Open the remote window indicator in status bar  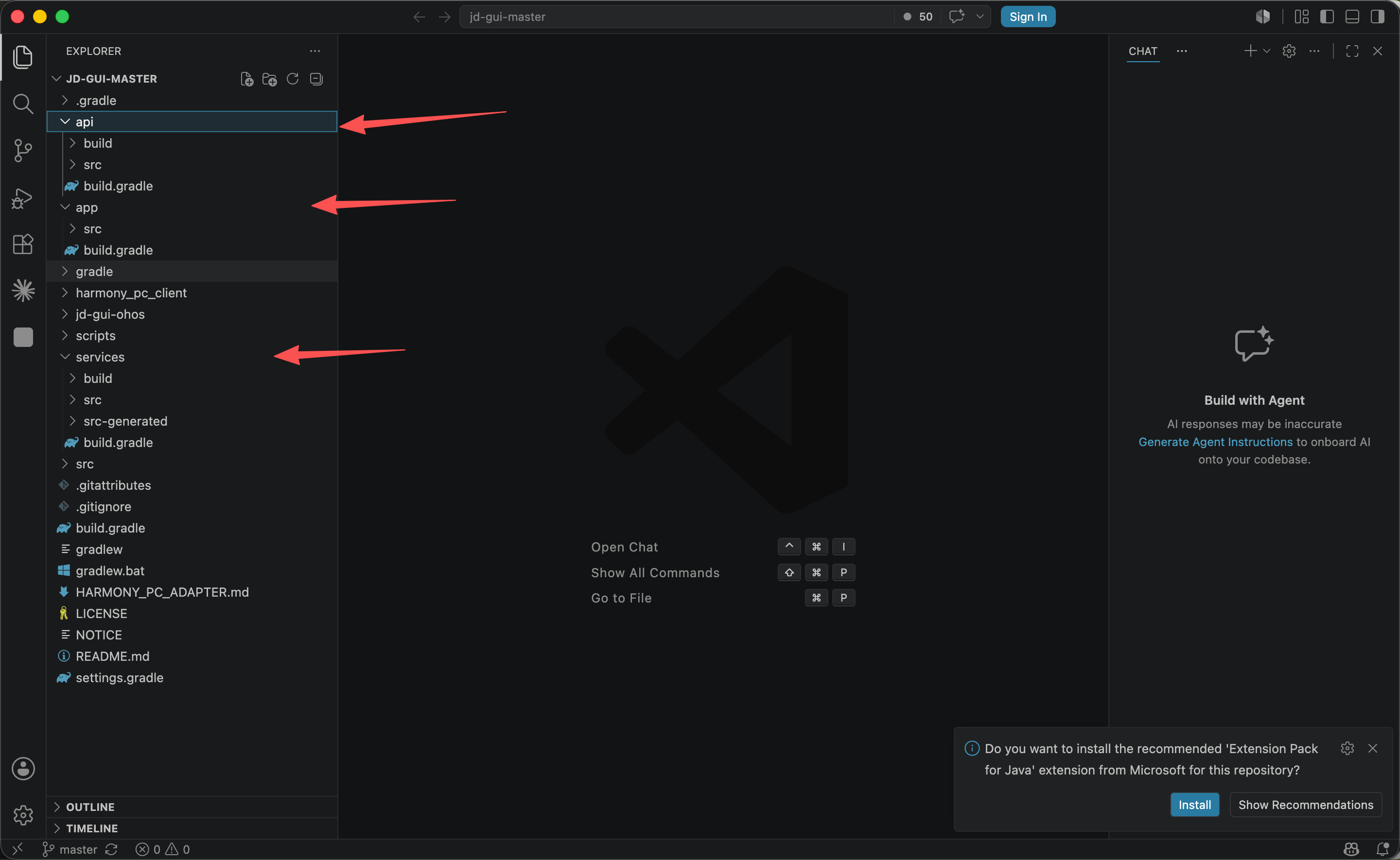pos(17,849)
